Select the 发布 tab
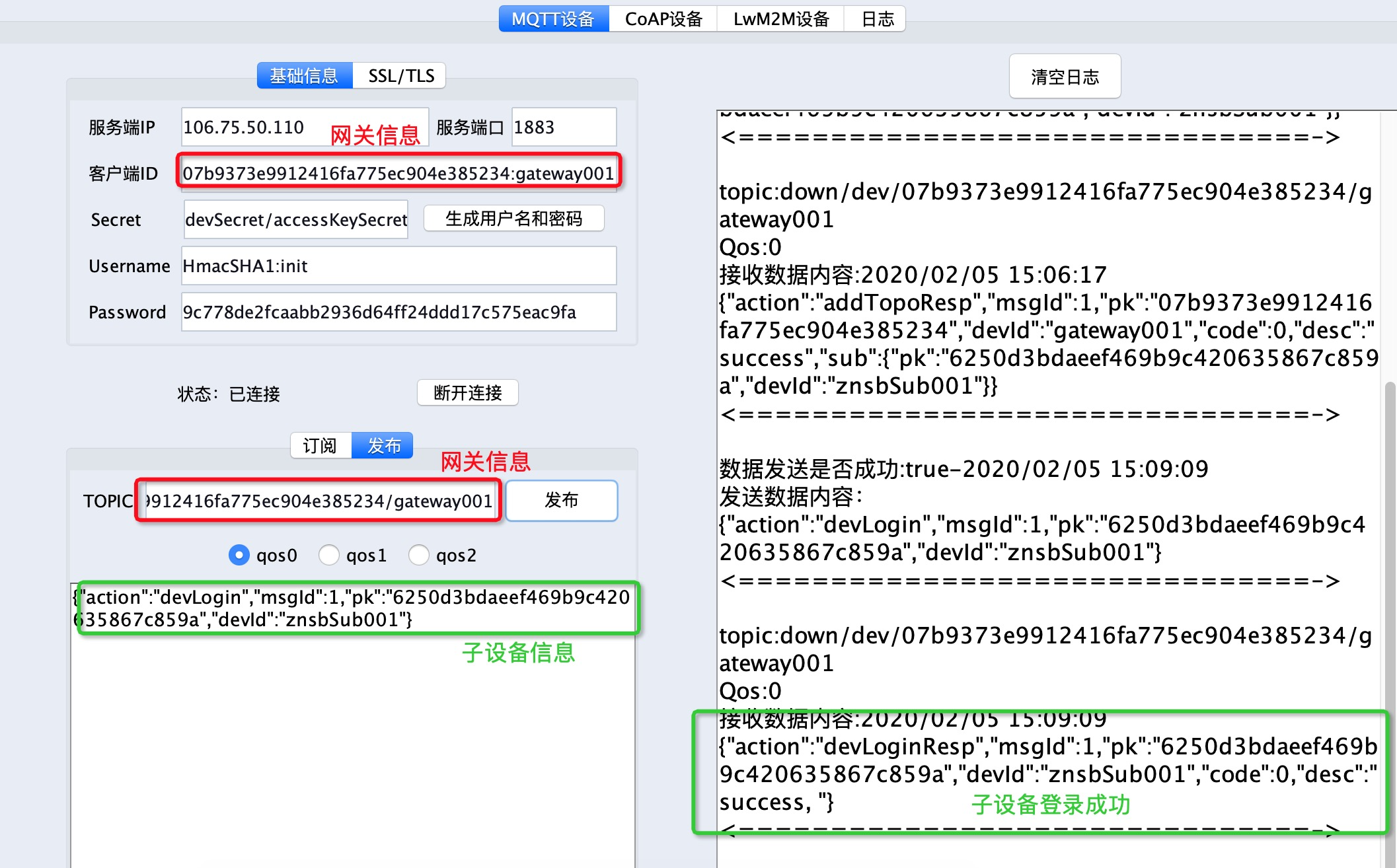1397x868 pixels. click(x=383, y=446)
